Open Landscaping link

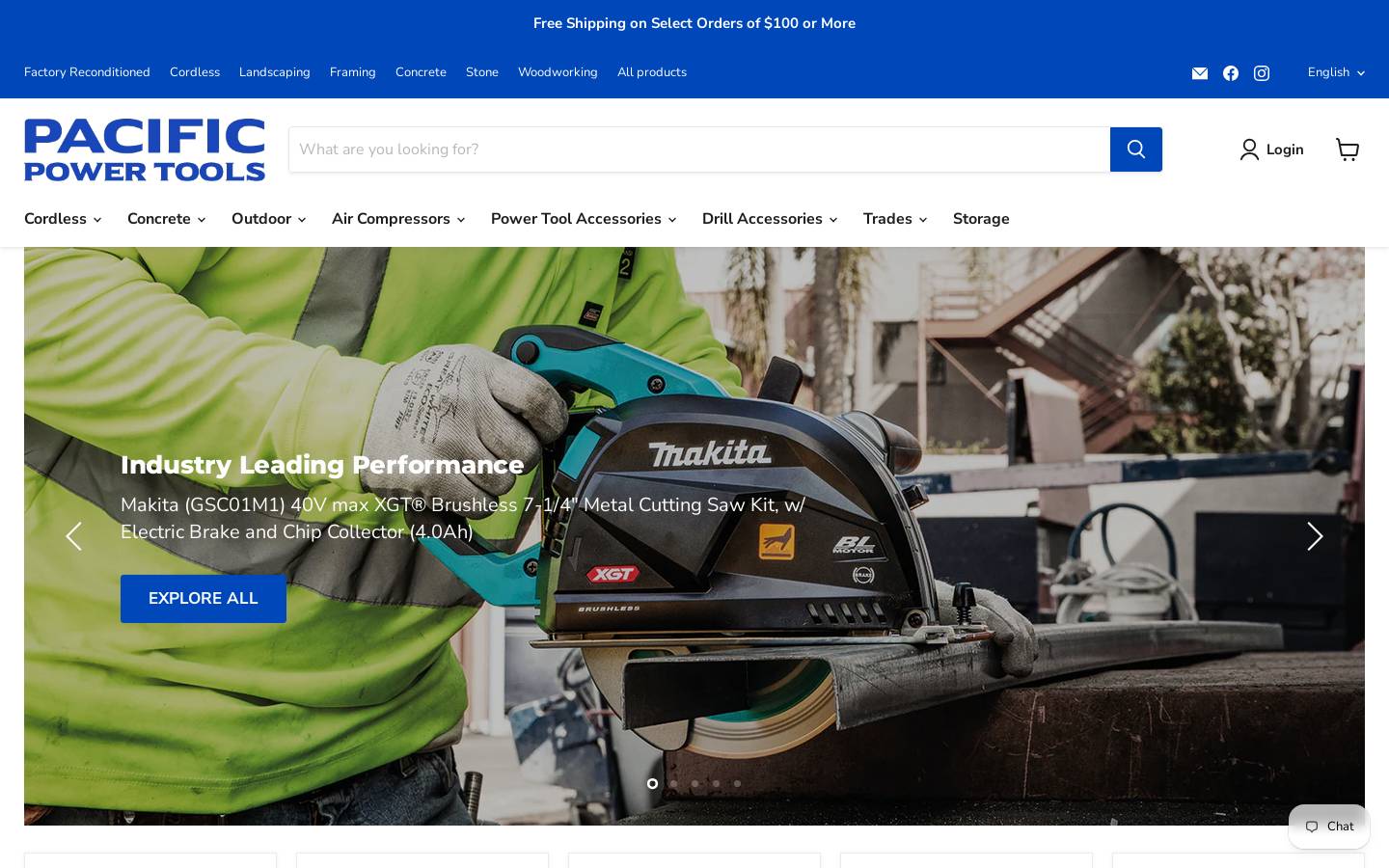pos(275,72)
